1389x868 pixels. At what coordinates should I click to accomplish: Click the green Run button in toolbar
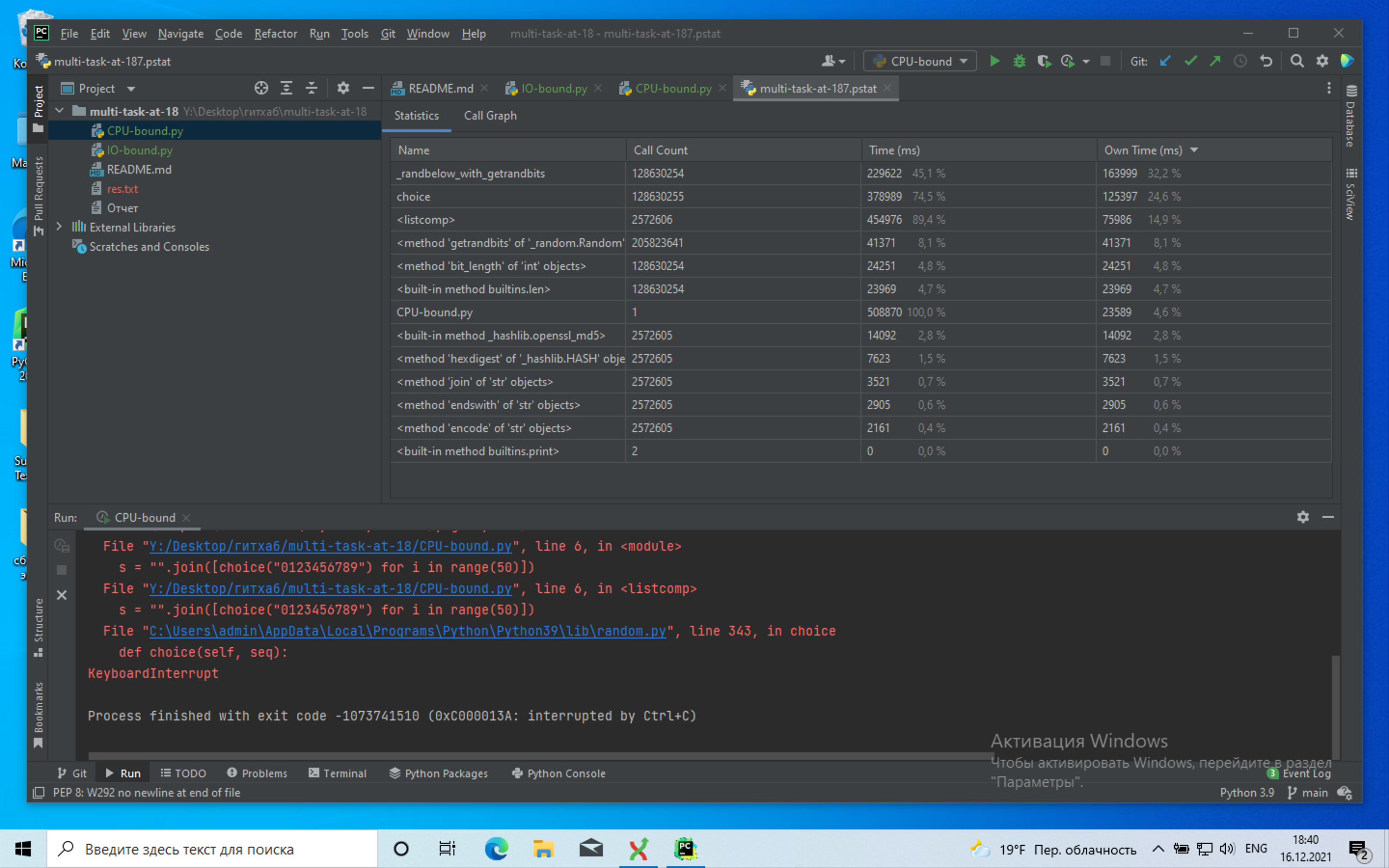pyautogui.click(x=994, y=61)
